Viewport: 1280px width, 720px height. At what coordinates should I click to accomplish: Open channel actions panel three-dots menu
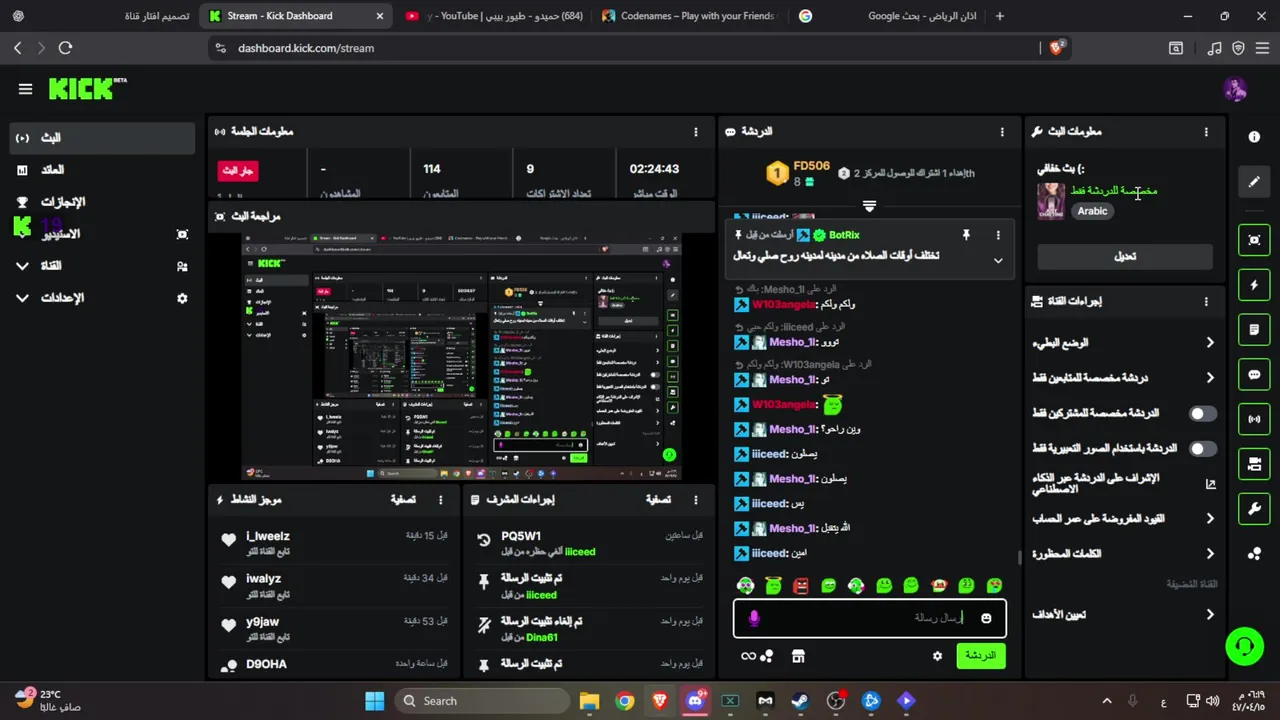[x=1206, y=301]
